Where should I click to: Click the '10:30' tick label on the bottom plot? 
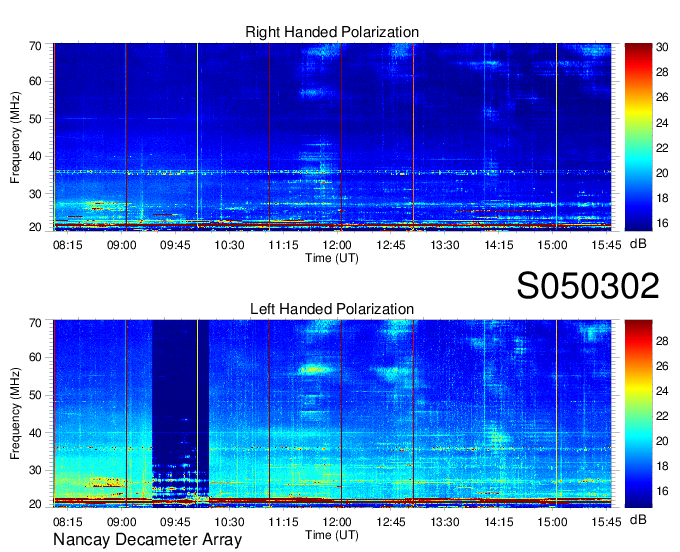(229, 522)
